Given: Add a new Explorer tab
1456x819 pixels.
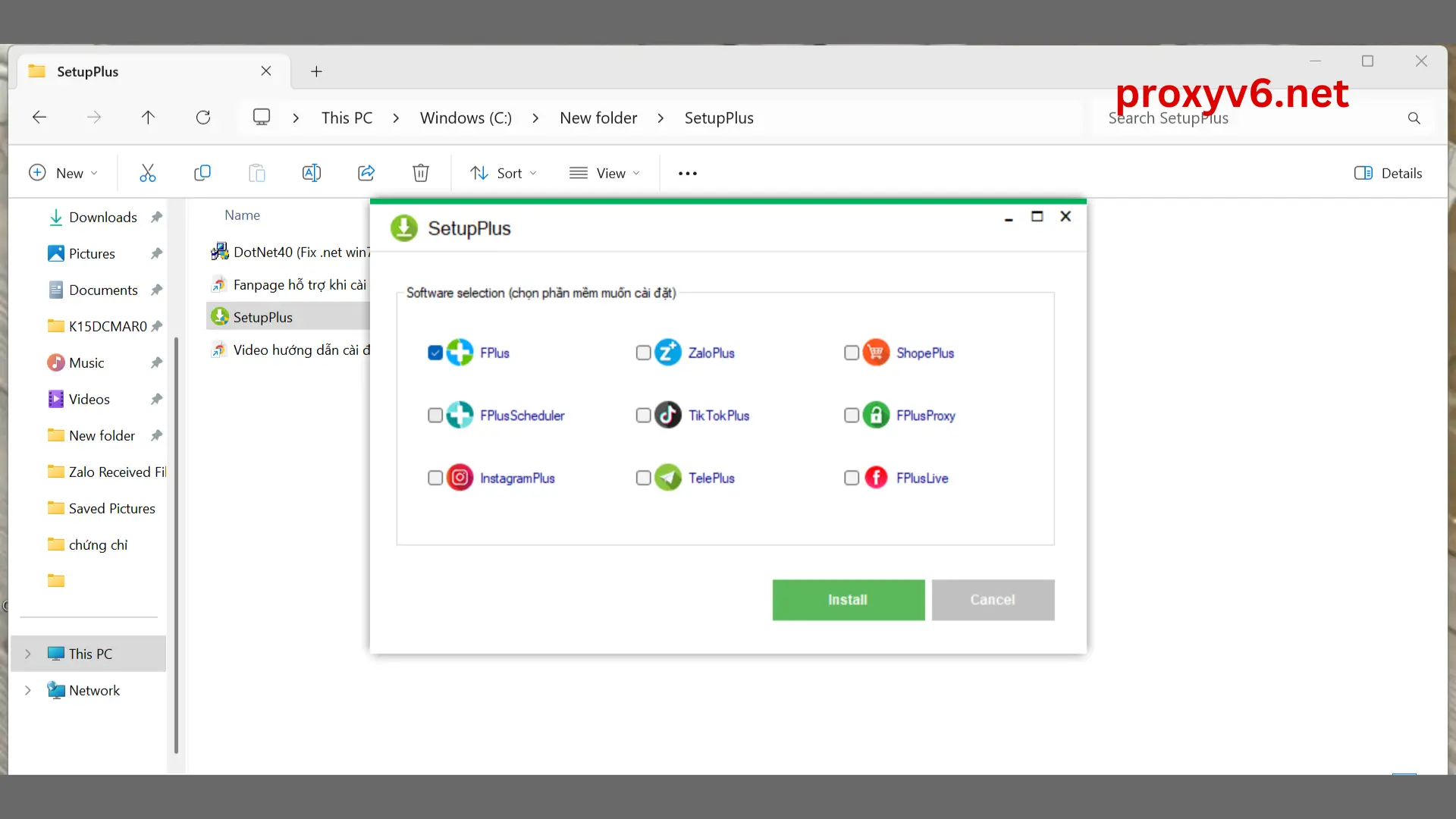Looking at the screenshot, I should point(316,71).
